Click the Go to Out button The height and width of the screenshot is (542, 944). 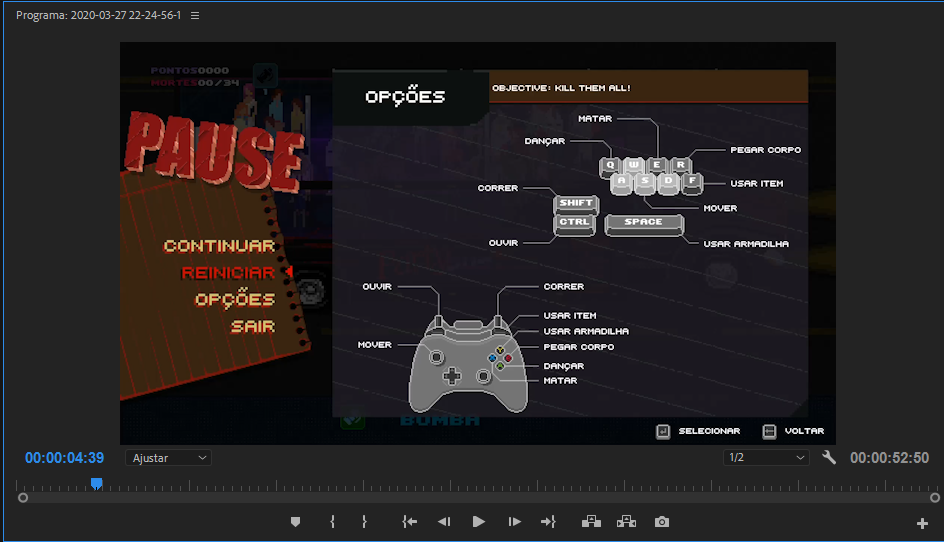coord(548,522)
